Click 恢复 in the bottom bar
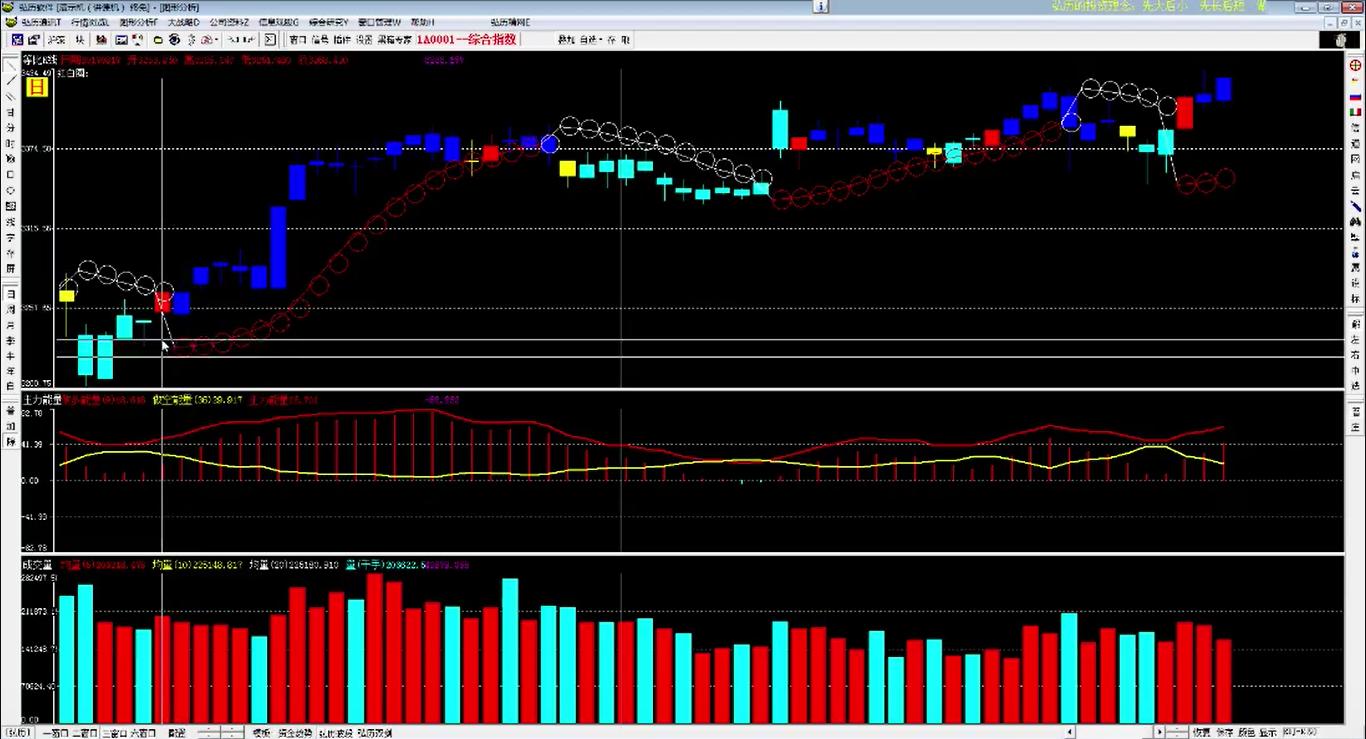Image resolution: width=1366 pixels, height=739 pixels. click(1201, 733)
